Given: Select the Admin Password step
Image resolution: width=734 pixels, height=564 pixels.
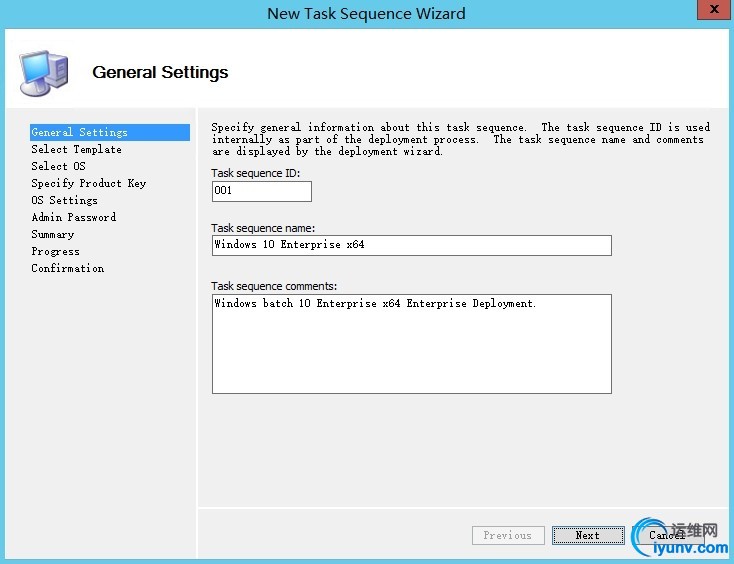Looking at the screenshot, I should click(x=73, y=217).
